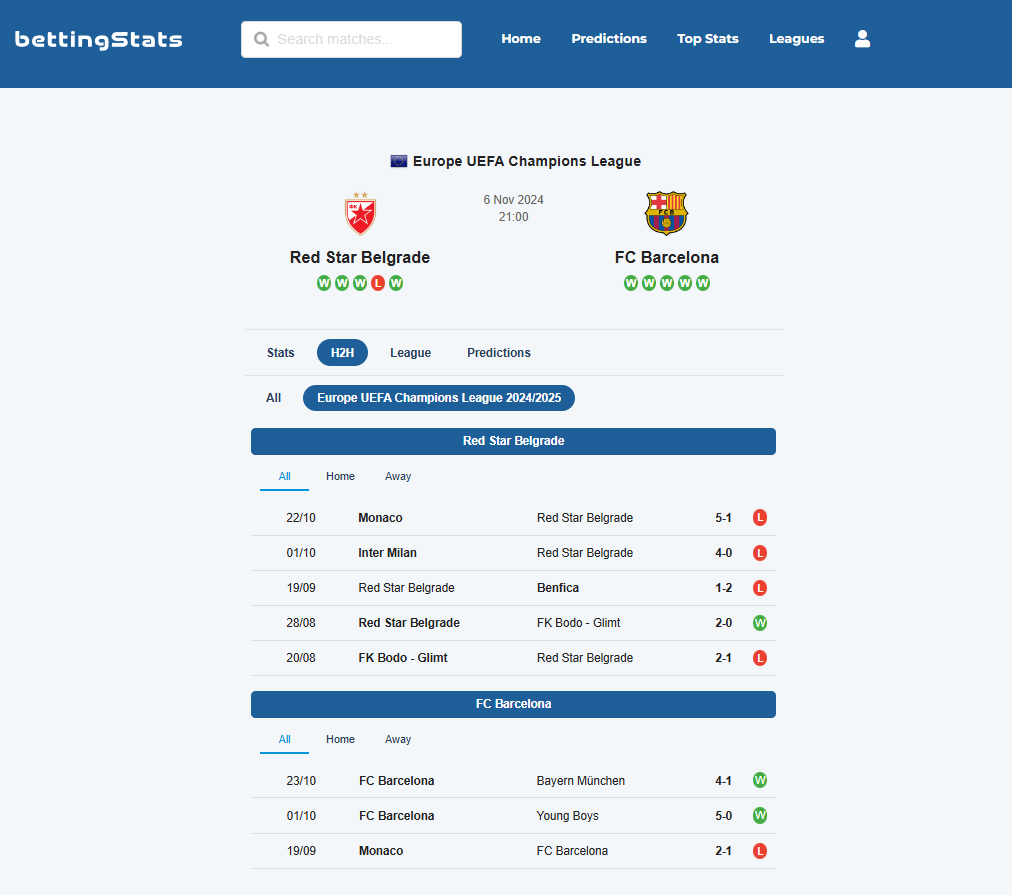Click the FC Barcelona crest
Screen dimensions: 1012x895
tap(667, 213)
